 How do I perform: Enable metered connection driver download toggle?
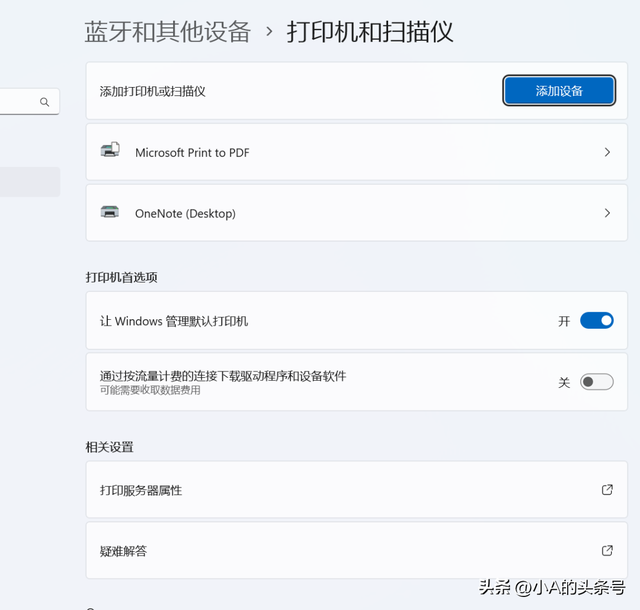[x=597, y=382]
